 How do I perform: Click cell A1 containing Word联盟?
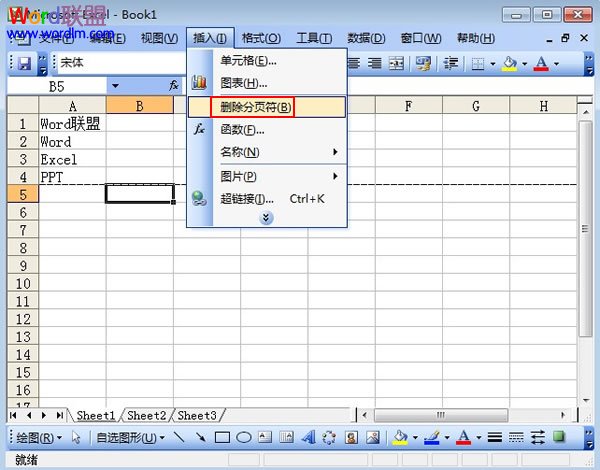(72, 124)
